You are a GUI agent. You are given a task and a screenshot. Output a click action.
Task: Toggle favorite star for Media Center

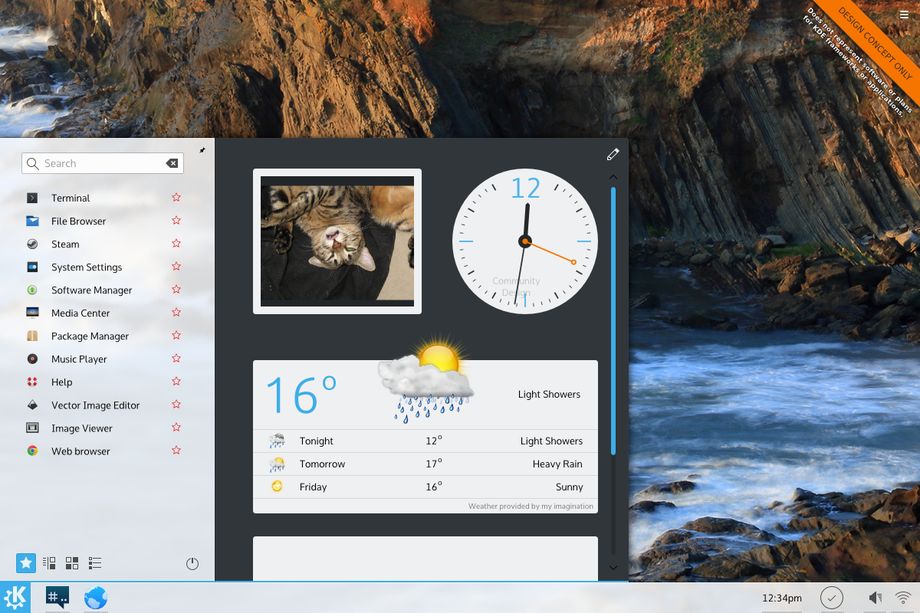[176, 312]
